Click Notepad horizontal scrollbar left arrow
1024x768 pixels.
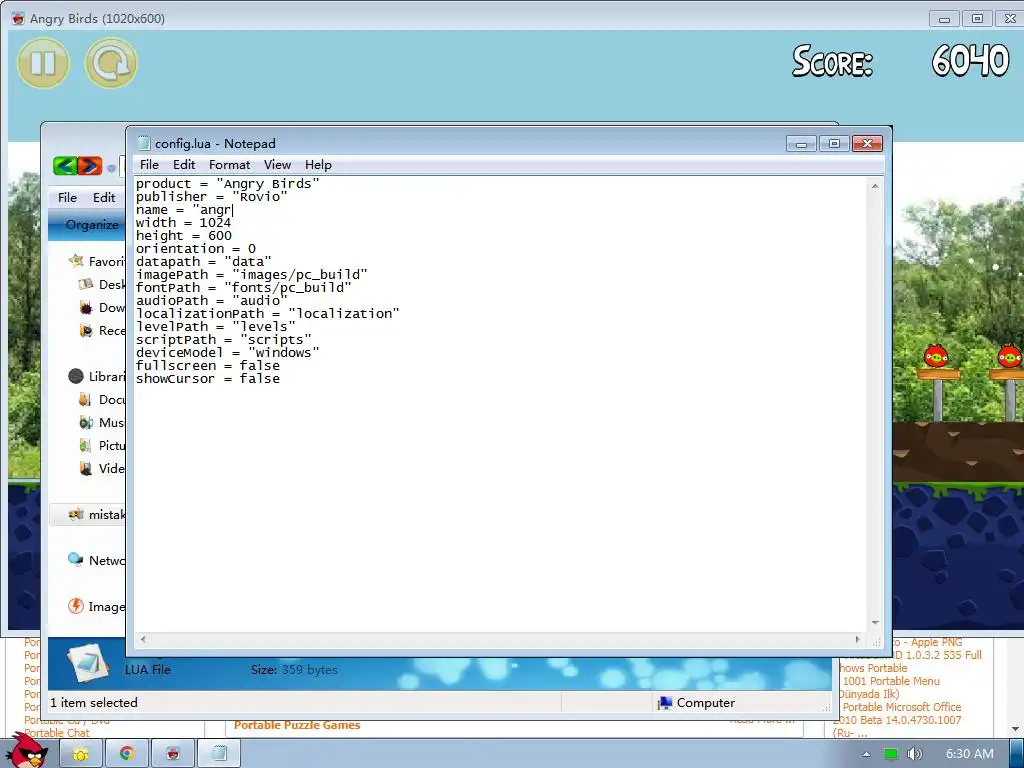(x=143, y=639)
